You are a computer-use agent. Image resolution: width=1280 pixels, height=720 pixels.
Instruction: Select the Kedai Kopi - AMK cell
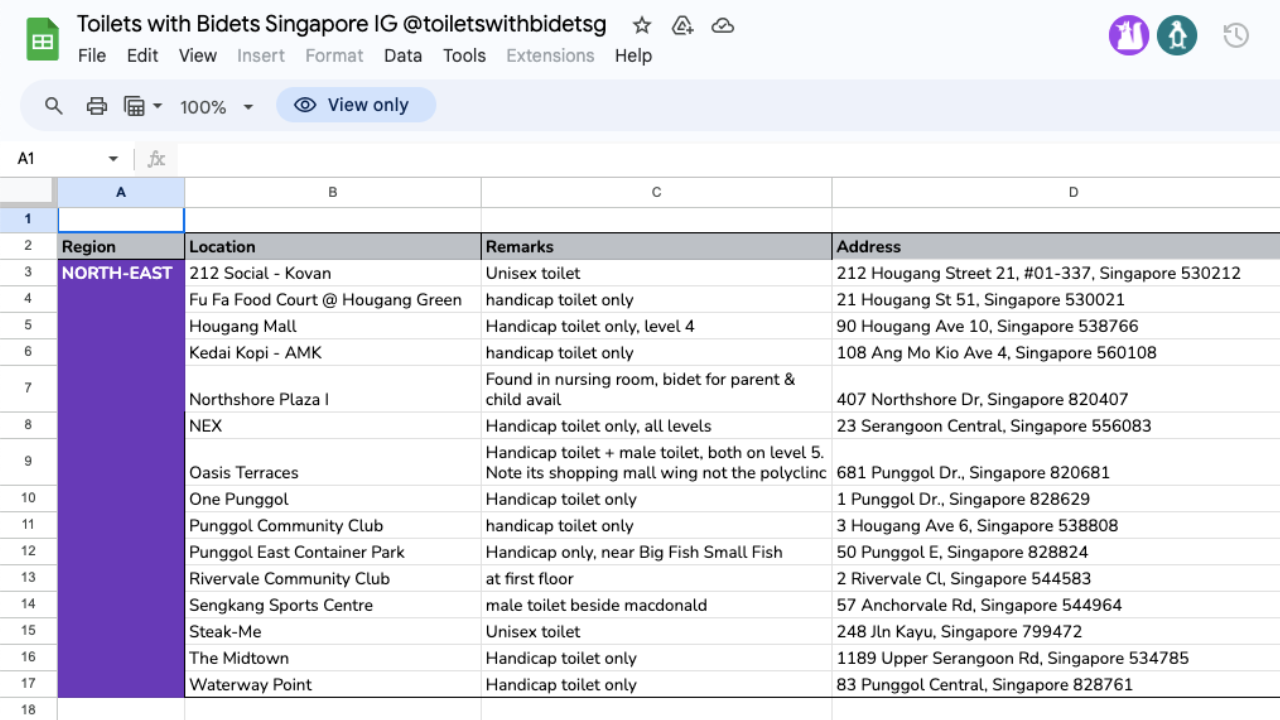[333, 352]
